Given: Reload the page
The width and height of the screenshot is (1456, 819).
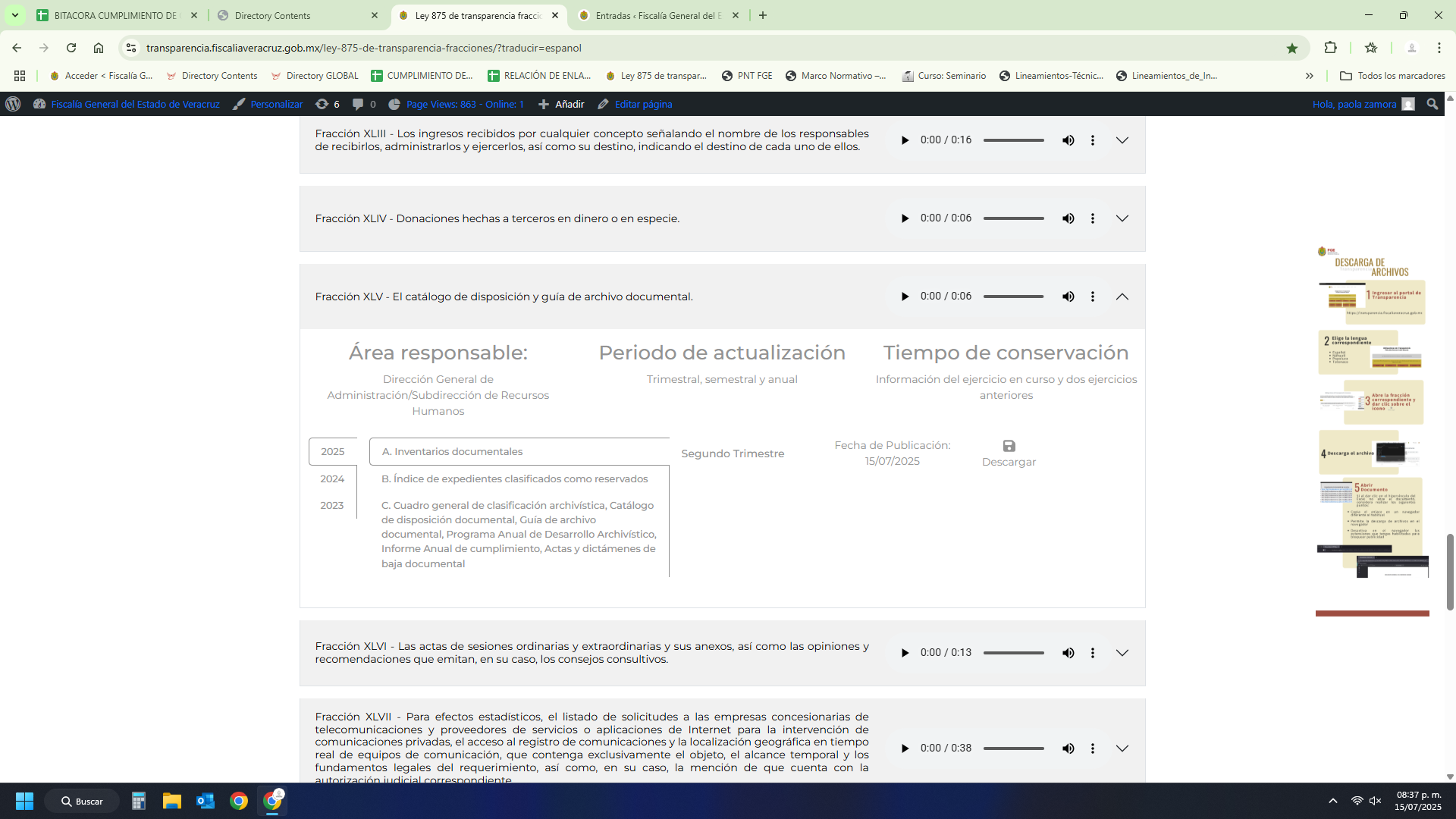Looking at the screenshot, I should coord(71,48).
